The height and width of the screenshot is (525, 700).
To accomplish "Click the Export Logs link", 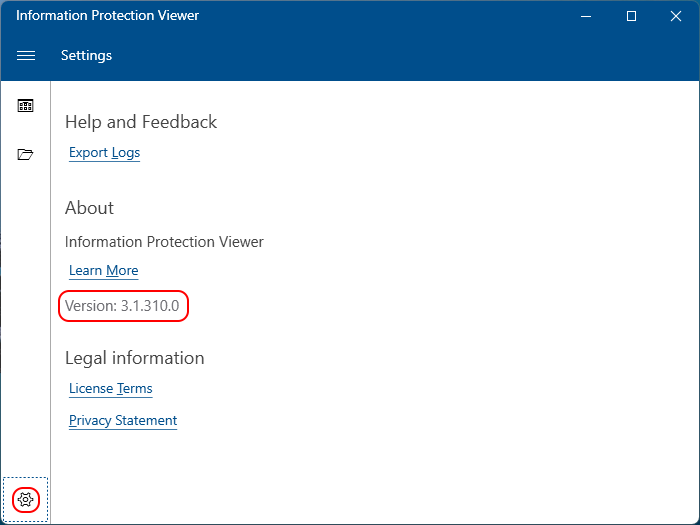I will [104, 153].
